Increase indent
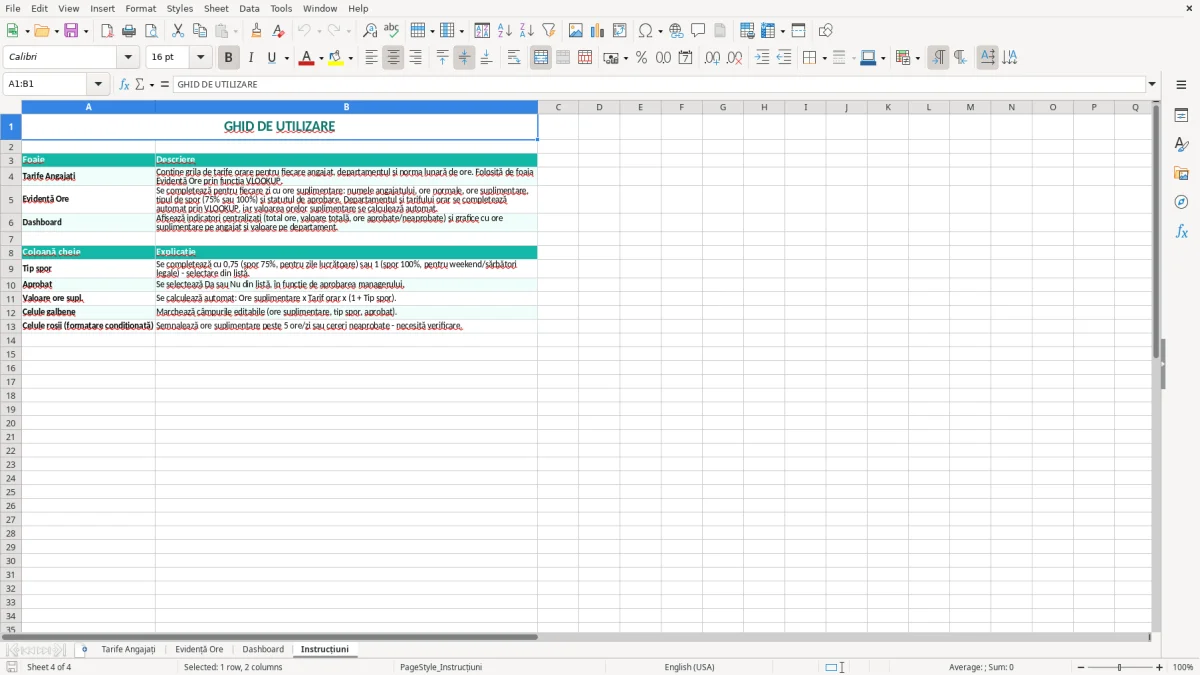Image resolution: width=1200 pixels, height=675 pixels. (762, 58)
